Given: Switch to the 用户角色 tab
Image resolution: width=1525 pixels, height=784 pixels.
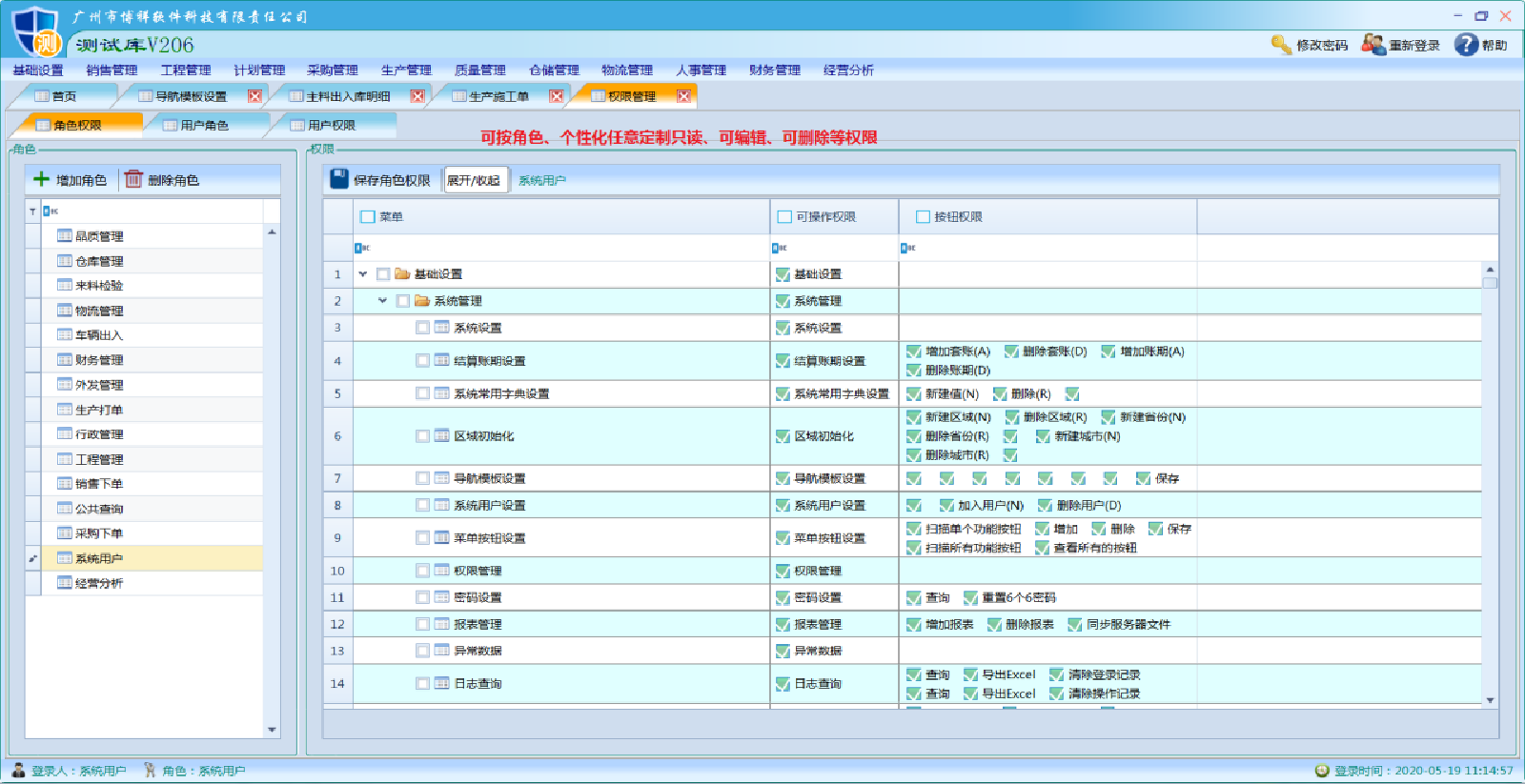Looking at the screenshot, I should [204, 125].
